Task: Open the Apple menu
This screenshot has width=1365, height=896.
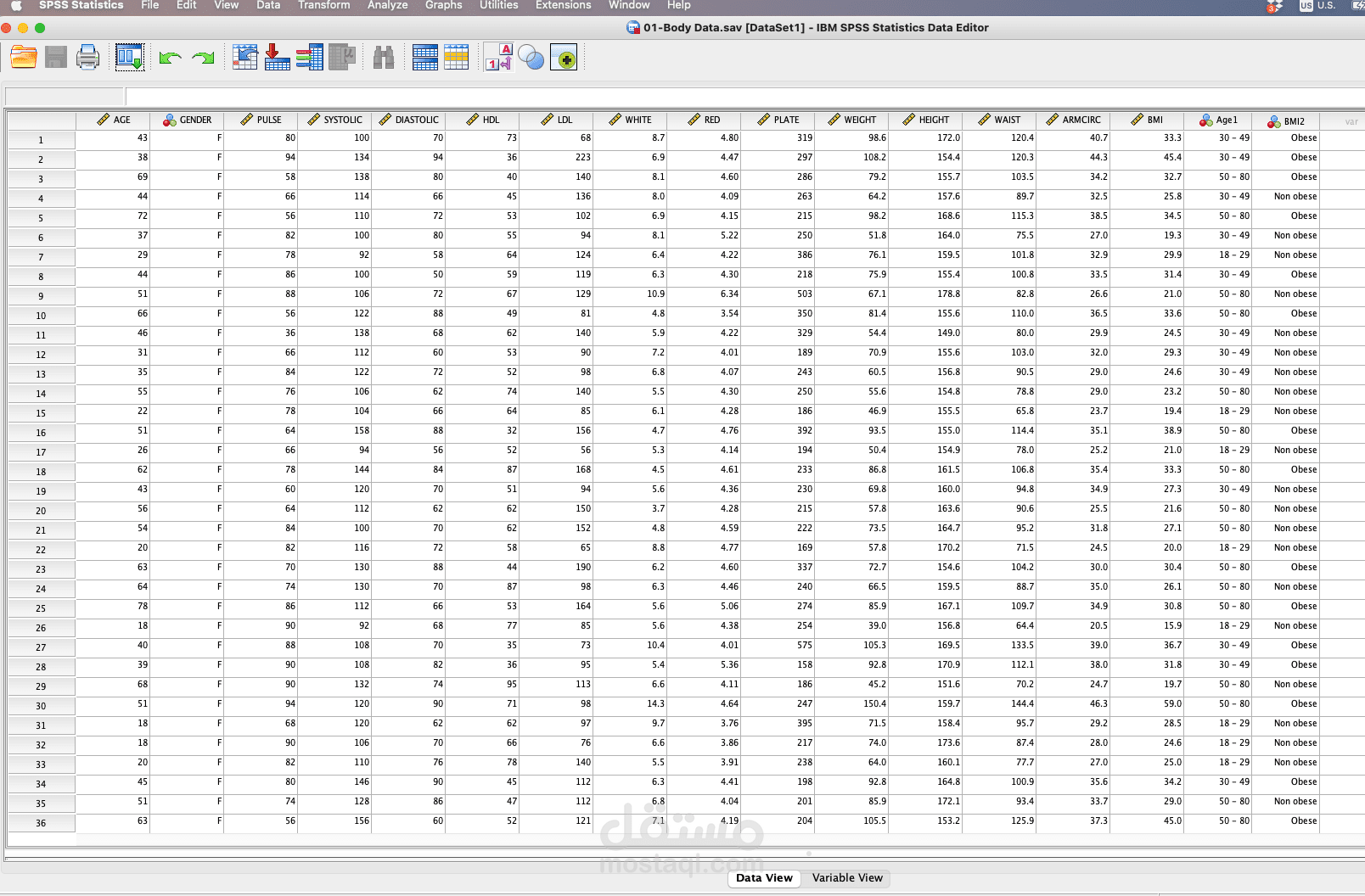Action: pos(16,6)
